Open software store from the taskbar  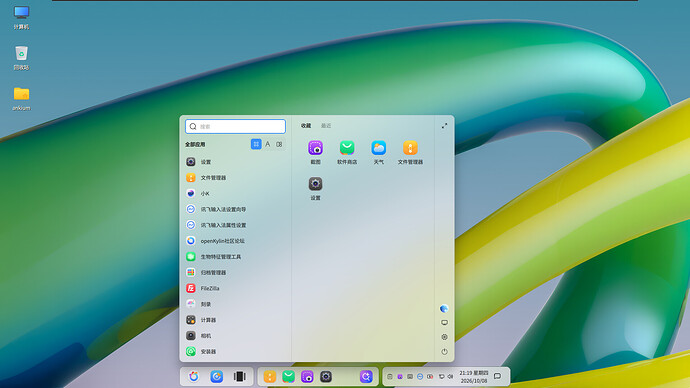point(288,377)
